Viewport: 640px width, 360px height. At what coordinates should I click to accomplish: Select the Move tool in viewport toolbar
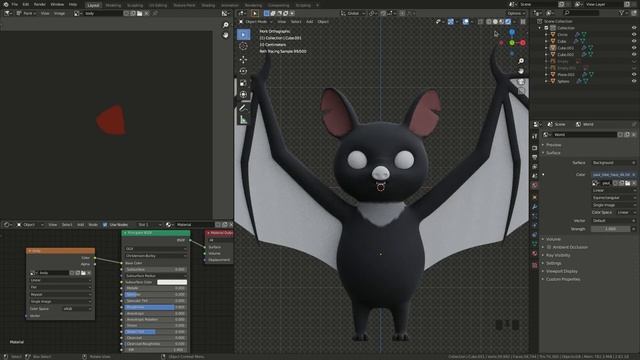point(243,60)
